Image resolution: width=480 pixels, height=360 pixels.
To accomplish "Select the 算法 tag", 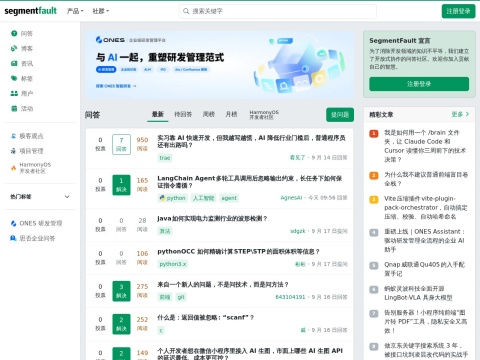I will coord(165,231).
